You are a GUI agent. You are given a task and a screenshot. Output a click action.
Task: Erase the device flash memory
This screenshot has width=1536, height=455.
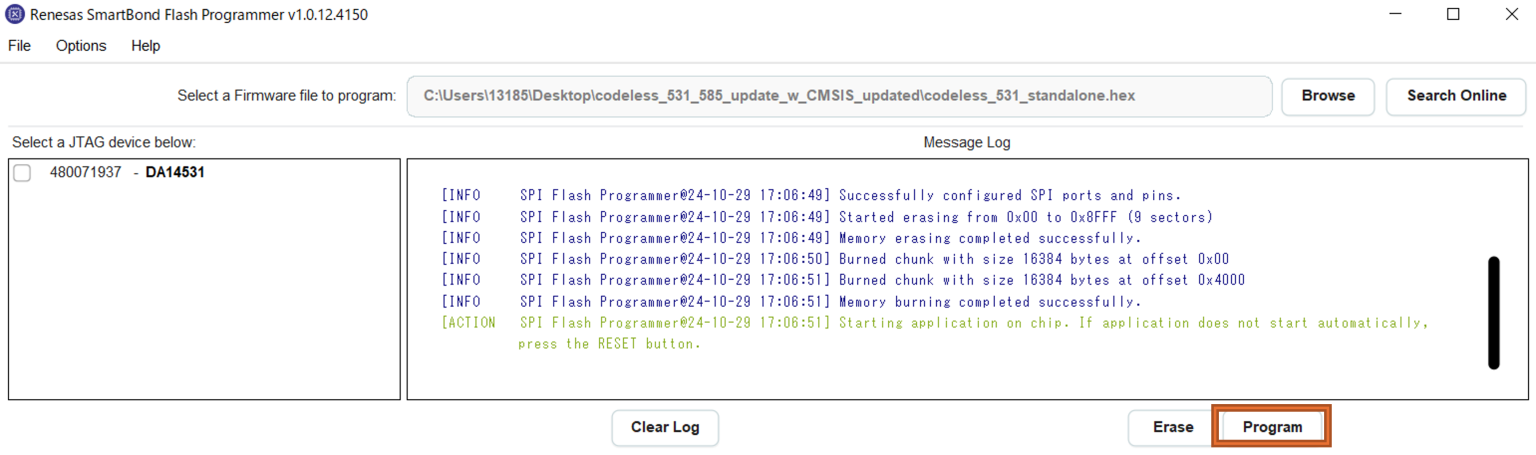click(x=1172, y=427)
